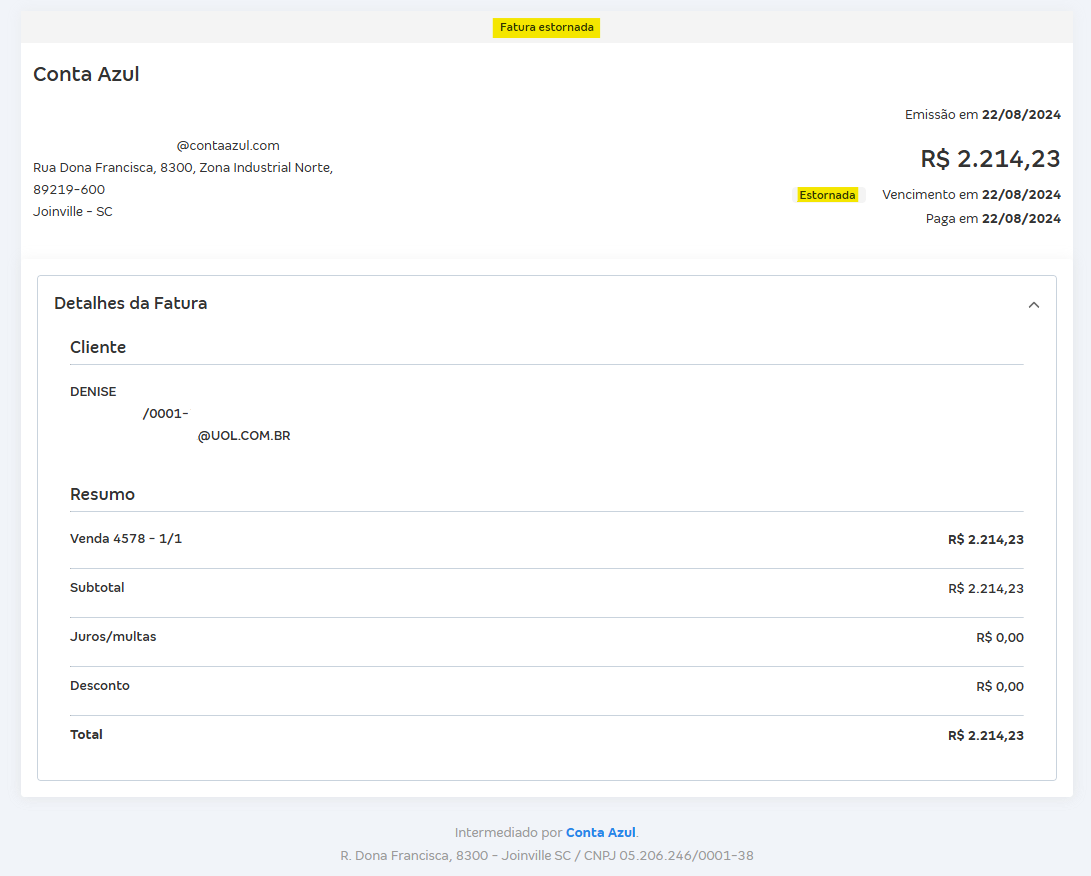This screenshot has height=876, width=1091.
Task: Click the @contaazul.com email address
Action: [228, 146]
